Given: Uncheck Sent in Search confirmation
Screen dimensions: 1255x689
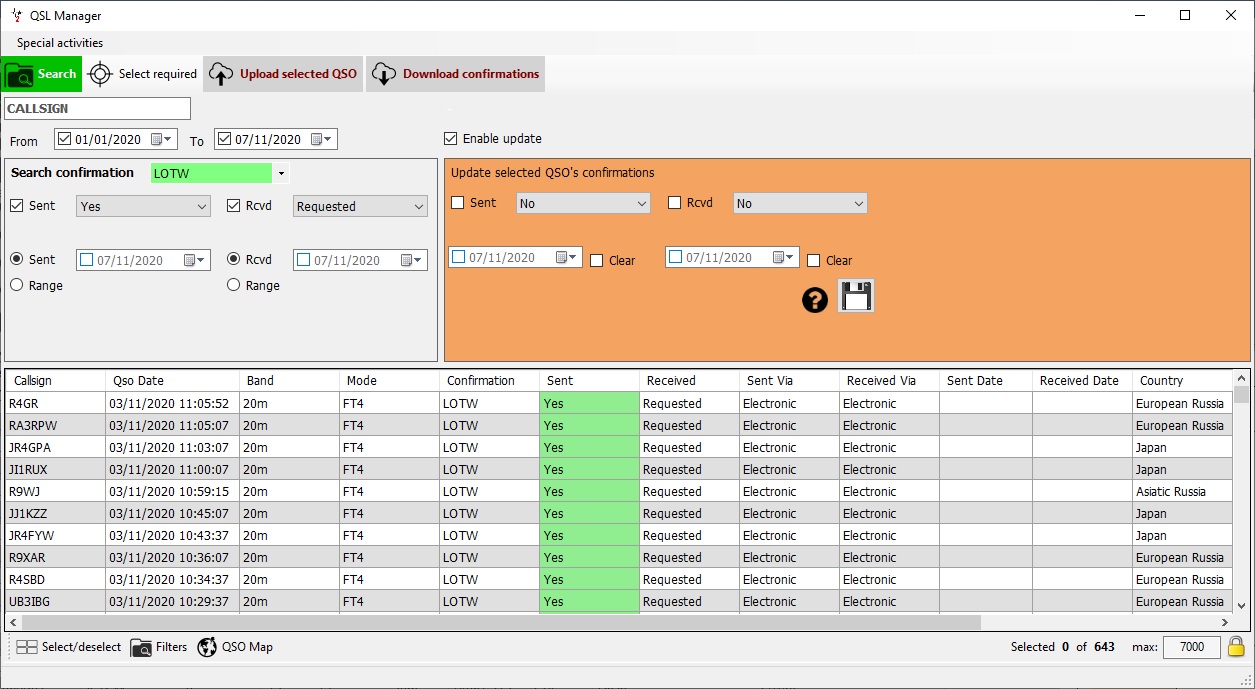Looking at the screenshot, I should 16,206.
